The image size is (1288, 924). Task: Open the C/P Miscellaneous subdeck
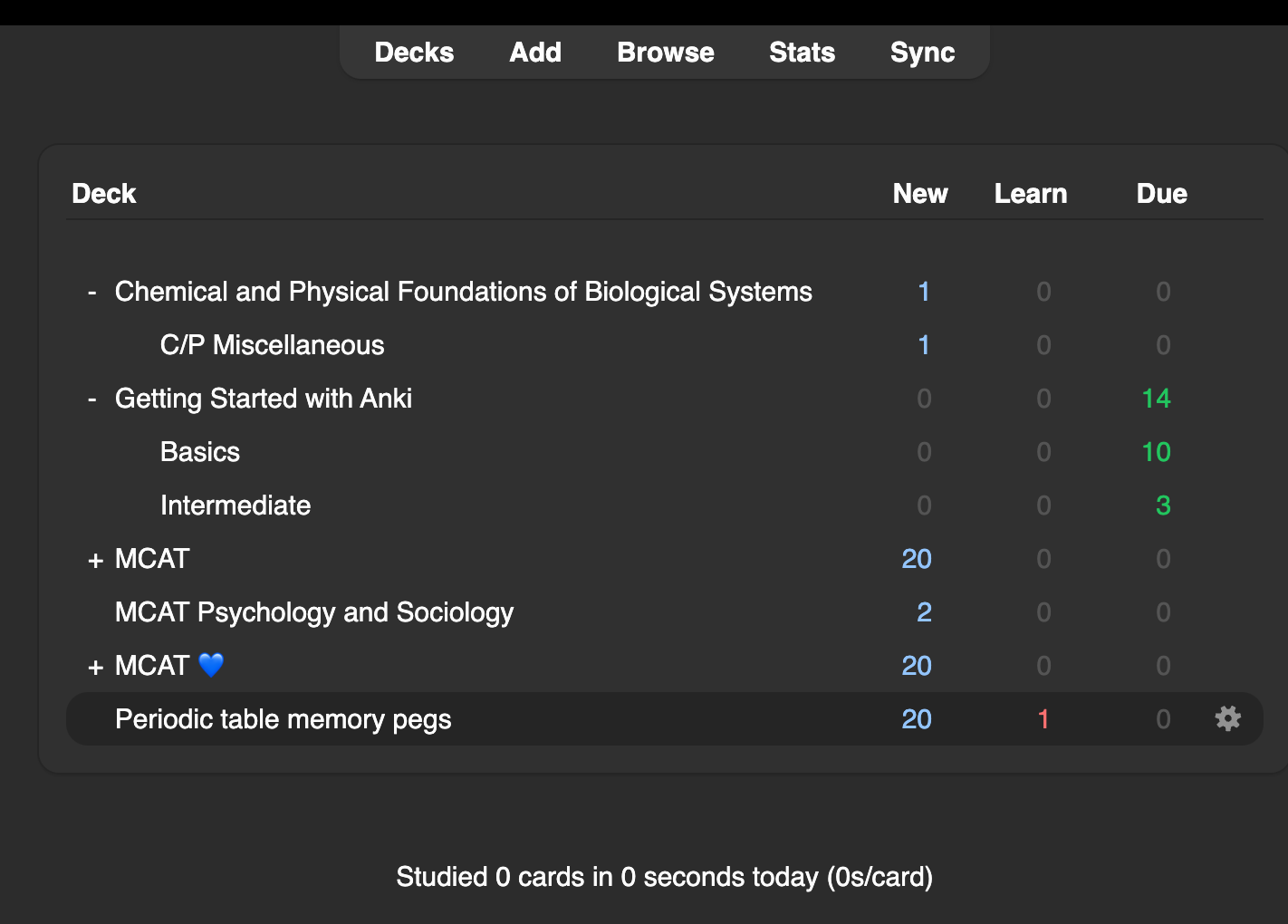coord(272,345)
